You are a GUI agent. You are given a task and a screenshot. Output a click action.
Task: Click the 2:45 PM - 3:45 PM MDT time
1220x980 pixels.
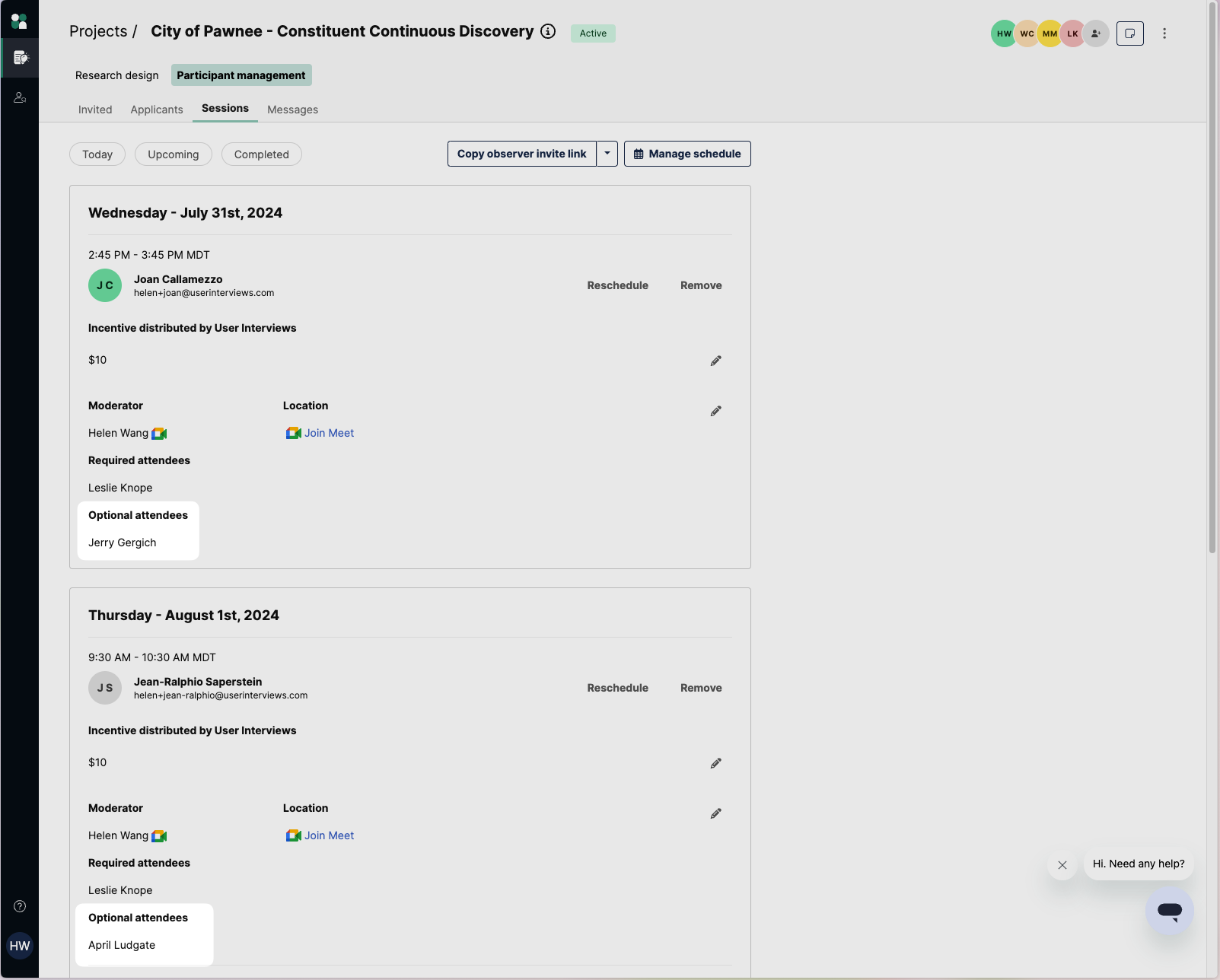pyautogui.click(x=149, y=255)
